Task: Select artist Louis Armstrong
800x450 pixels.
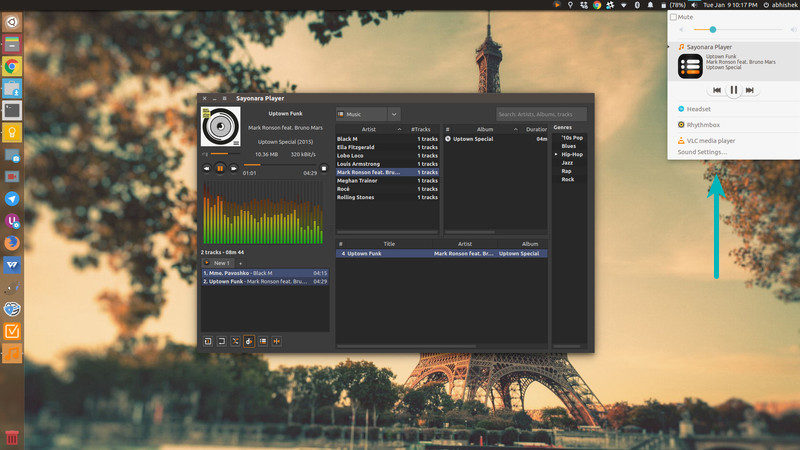Action: [x=387, y=164]
